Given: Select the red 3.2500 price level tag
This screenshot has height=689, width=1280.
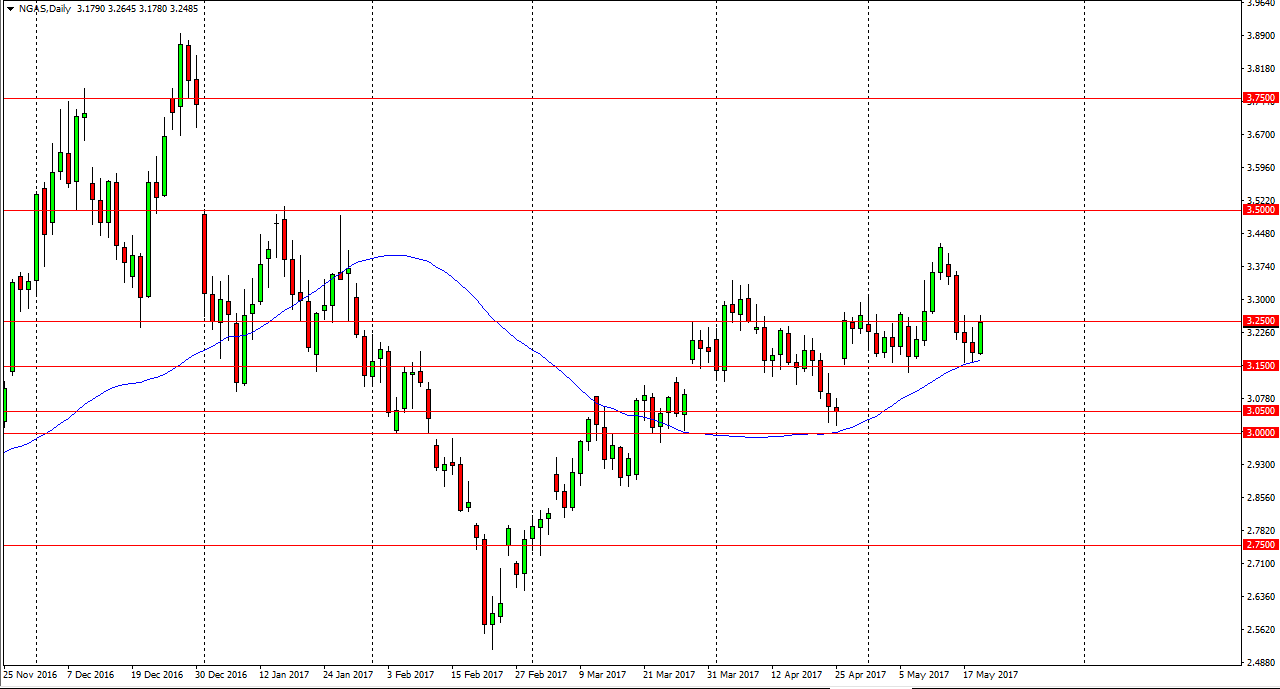Looking at the screenshot, I should pos(1260,321).
